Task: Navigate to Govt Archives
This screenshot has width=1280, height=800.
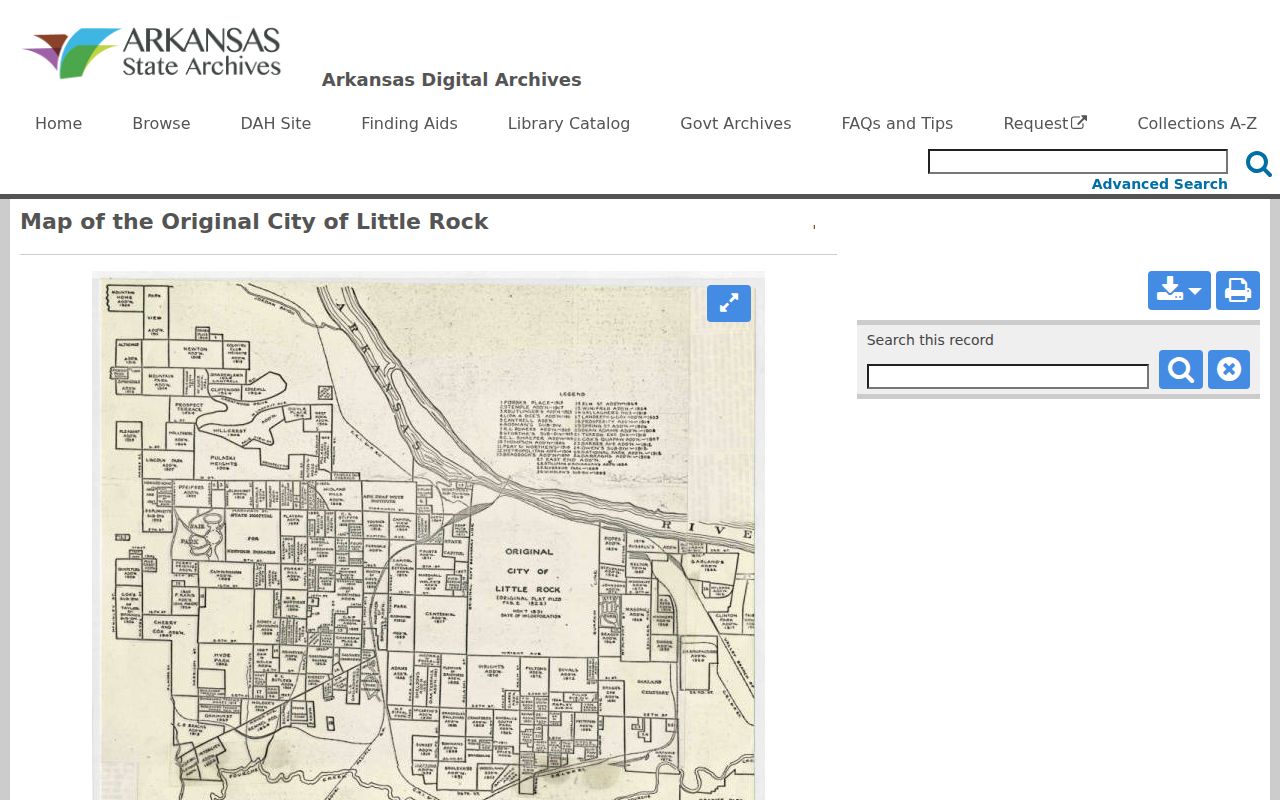Action: [736, 124]
